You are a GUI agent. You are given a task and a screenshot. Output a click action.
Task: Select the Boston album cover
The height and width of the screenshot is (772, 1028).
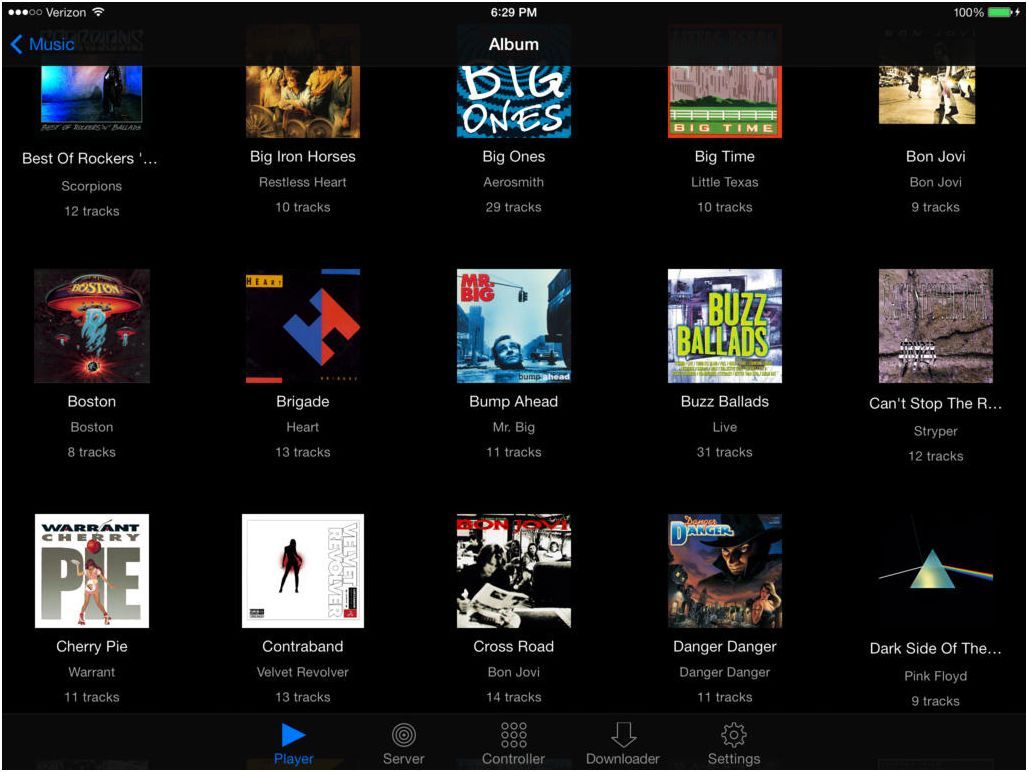(x=92, y=326)
